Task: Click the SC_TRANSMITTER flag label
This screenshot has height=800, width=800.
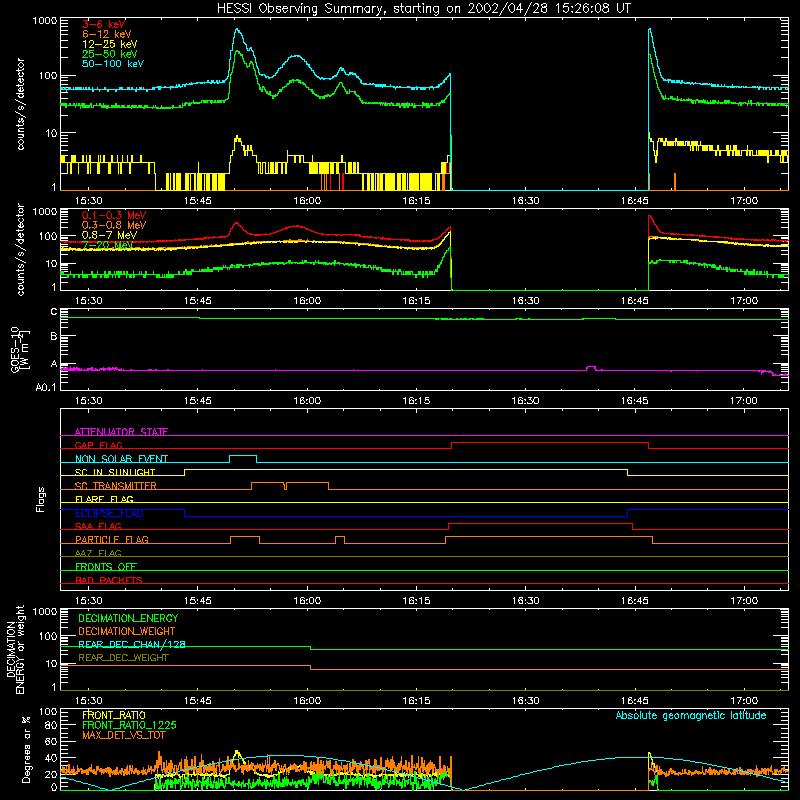Action: coord(116,486)
